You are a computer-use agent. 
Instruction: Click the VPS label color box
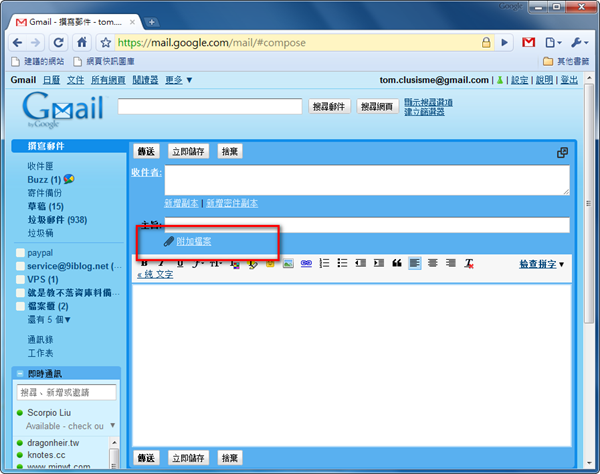[x=20, y=279]
